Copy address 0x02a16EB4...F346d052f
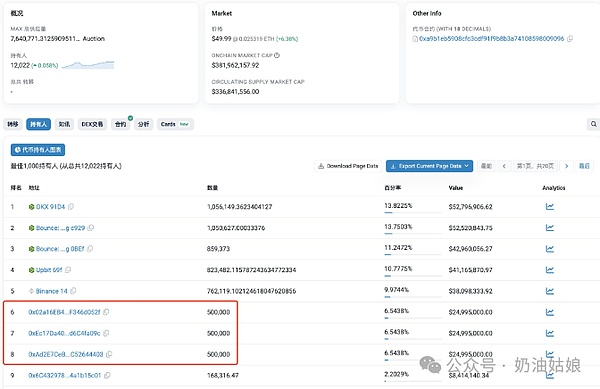Image resolution: width=600 pixels, height=389 pixels. 106,312
